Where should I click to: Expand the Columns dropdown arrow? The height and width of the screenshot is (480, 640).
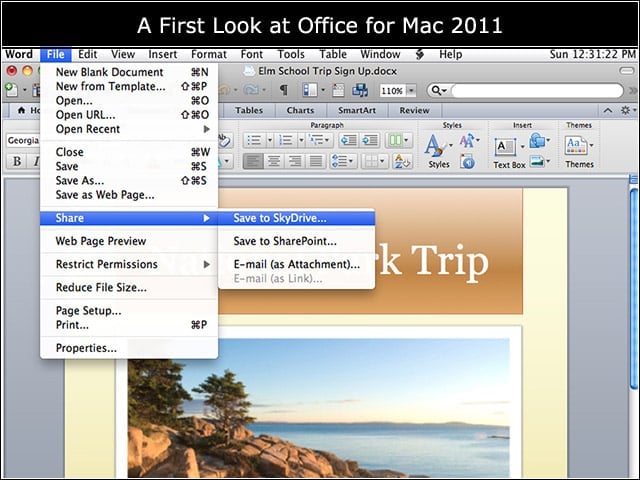(x=407, y=140)
